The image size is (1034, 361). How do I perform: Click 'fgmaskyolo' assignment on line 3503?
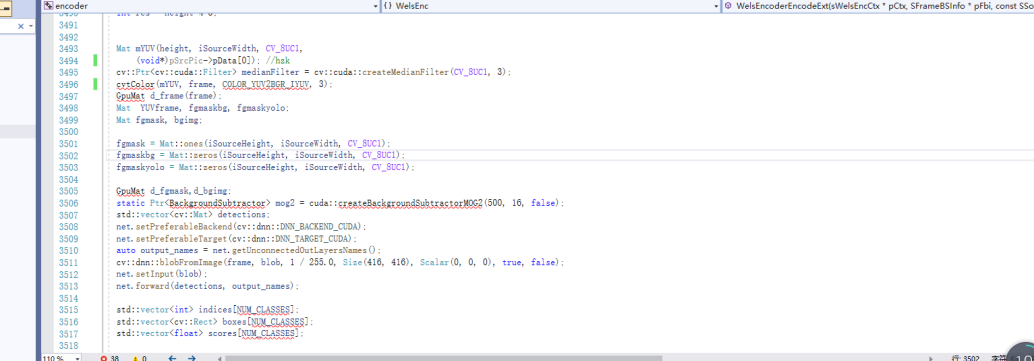point(140,168)
